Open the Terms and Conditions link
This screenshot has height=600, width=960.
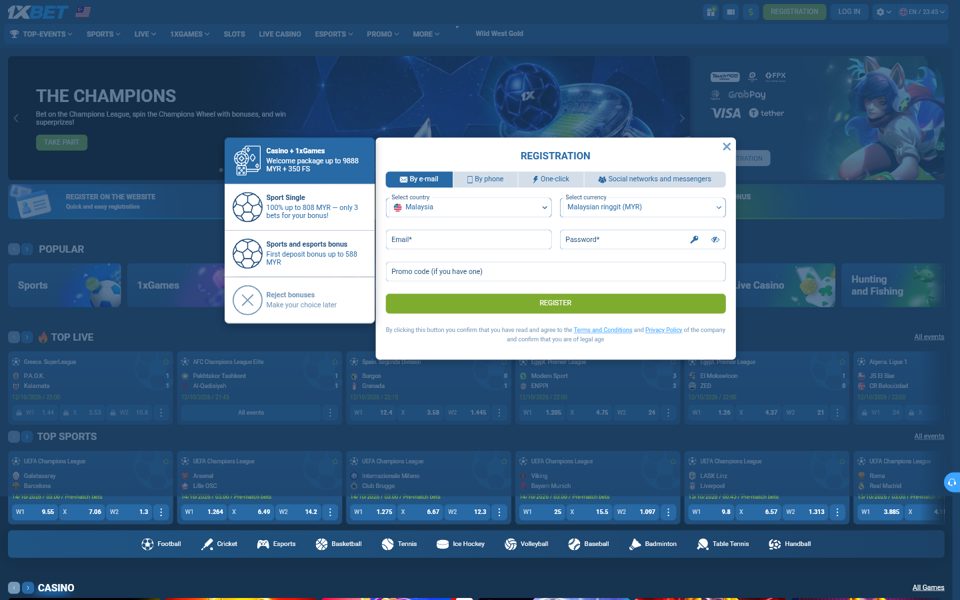602,330
